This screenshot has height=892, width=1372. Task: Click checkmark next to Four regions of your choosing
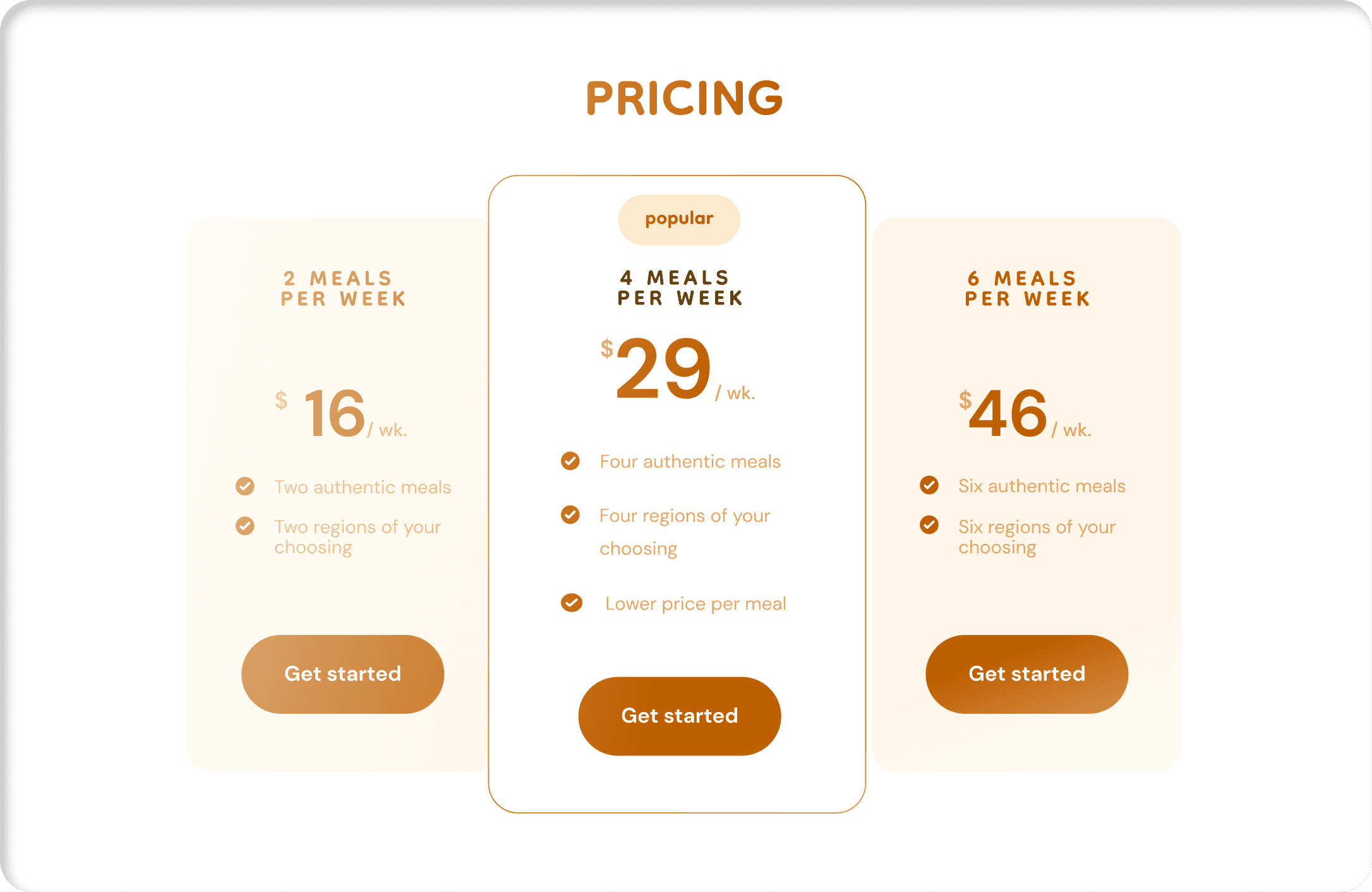(570, 515)
